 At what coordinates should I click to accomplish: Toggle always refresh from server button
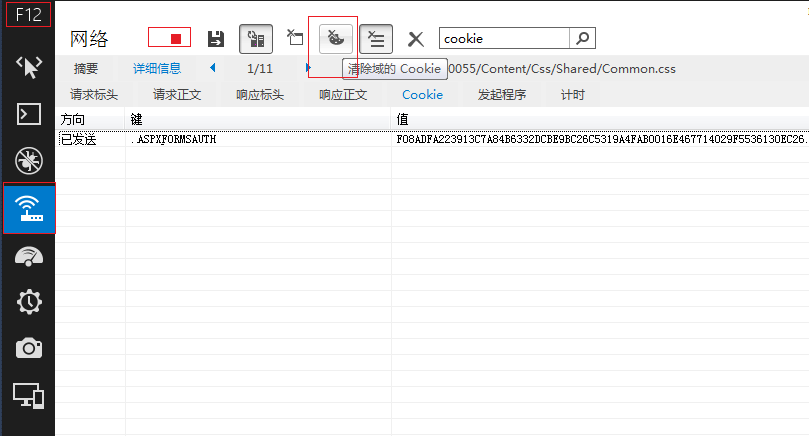pos(256,39)
